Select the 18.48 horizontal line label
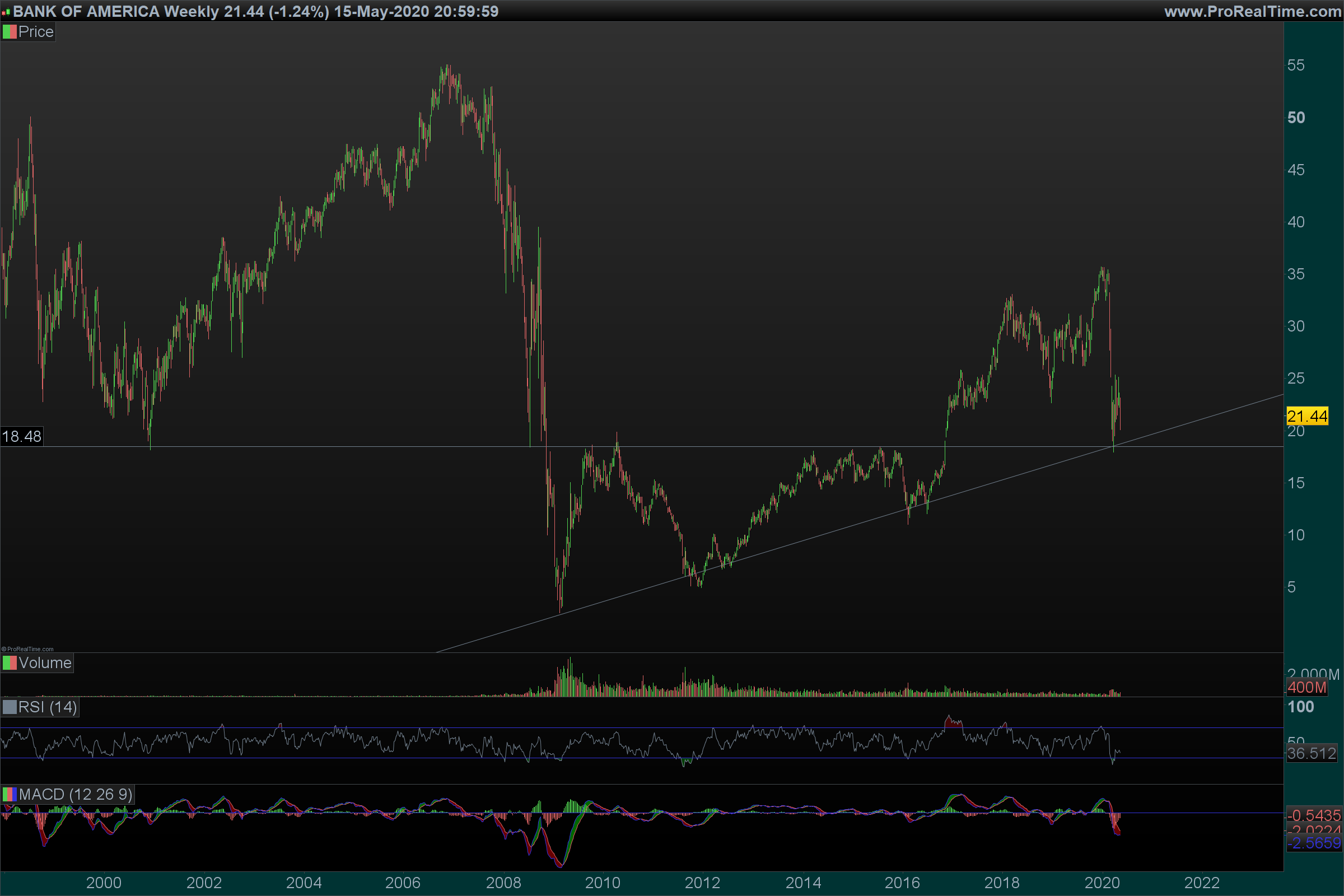1344x896 pixels. [22, 437]
